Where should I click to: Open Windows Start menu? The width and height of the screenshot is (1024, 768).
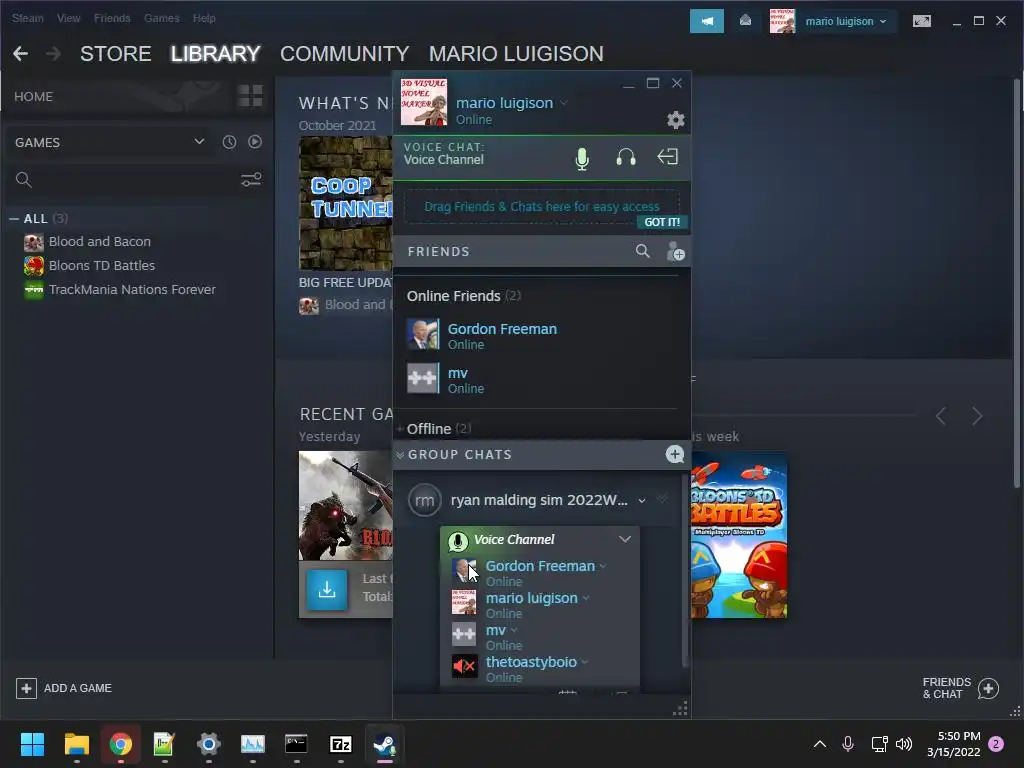[x=32, y=744]
